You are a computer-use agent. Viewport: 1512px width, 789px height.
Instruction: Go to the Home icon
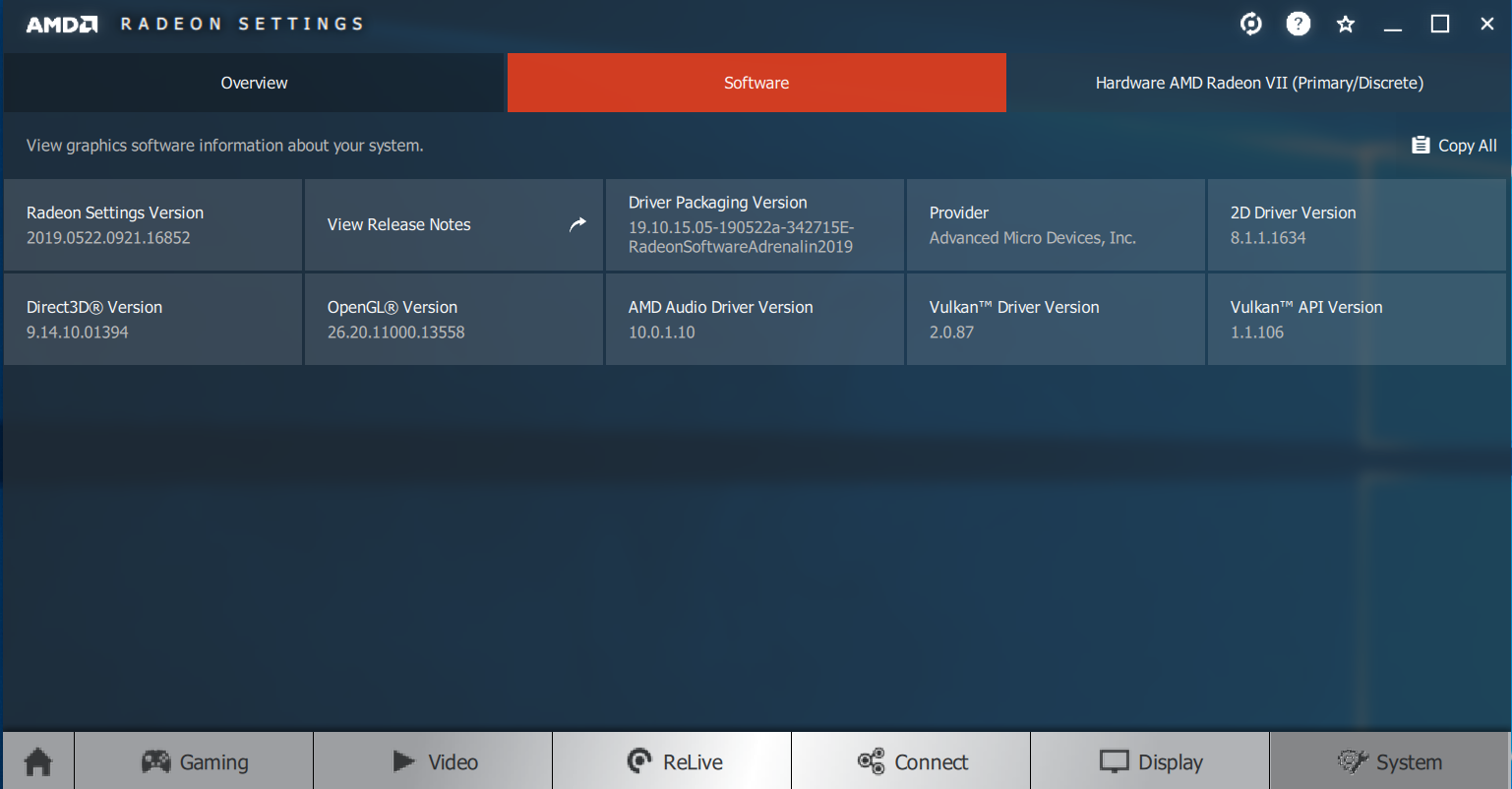[37, 761]
